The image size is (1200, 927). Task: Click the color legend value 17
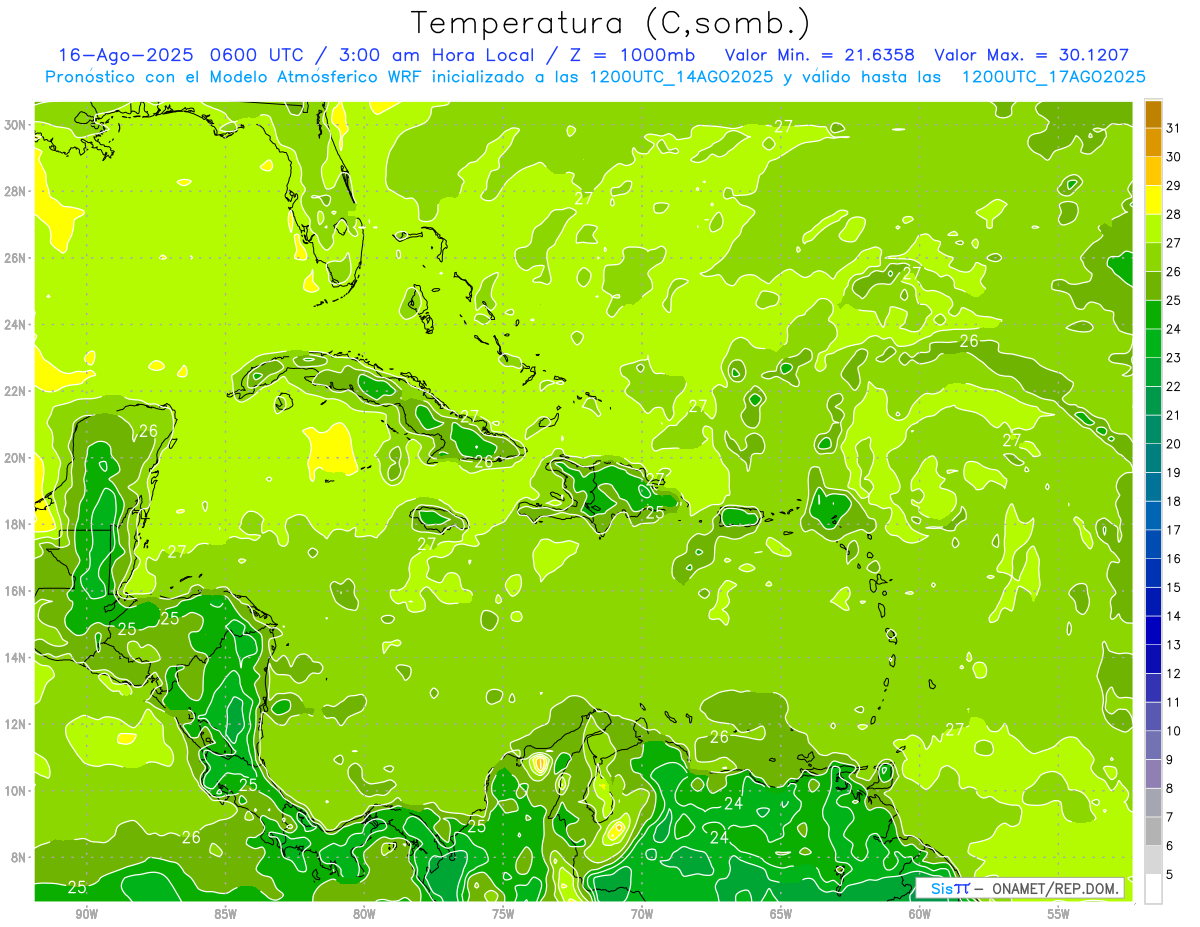click(1174, 530)
